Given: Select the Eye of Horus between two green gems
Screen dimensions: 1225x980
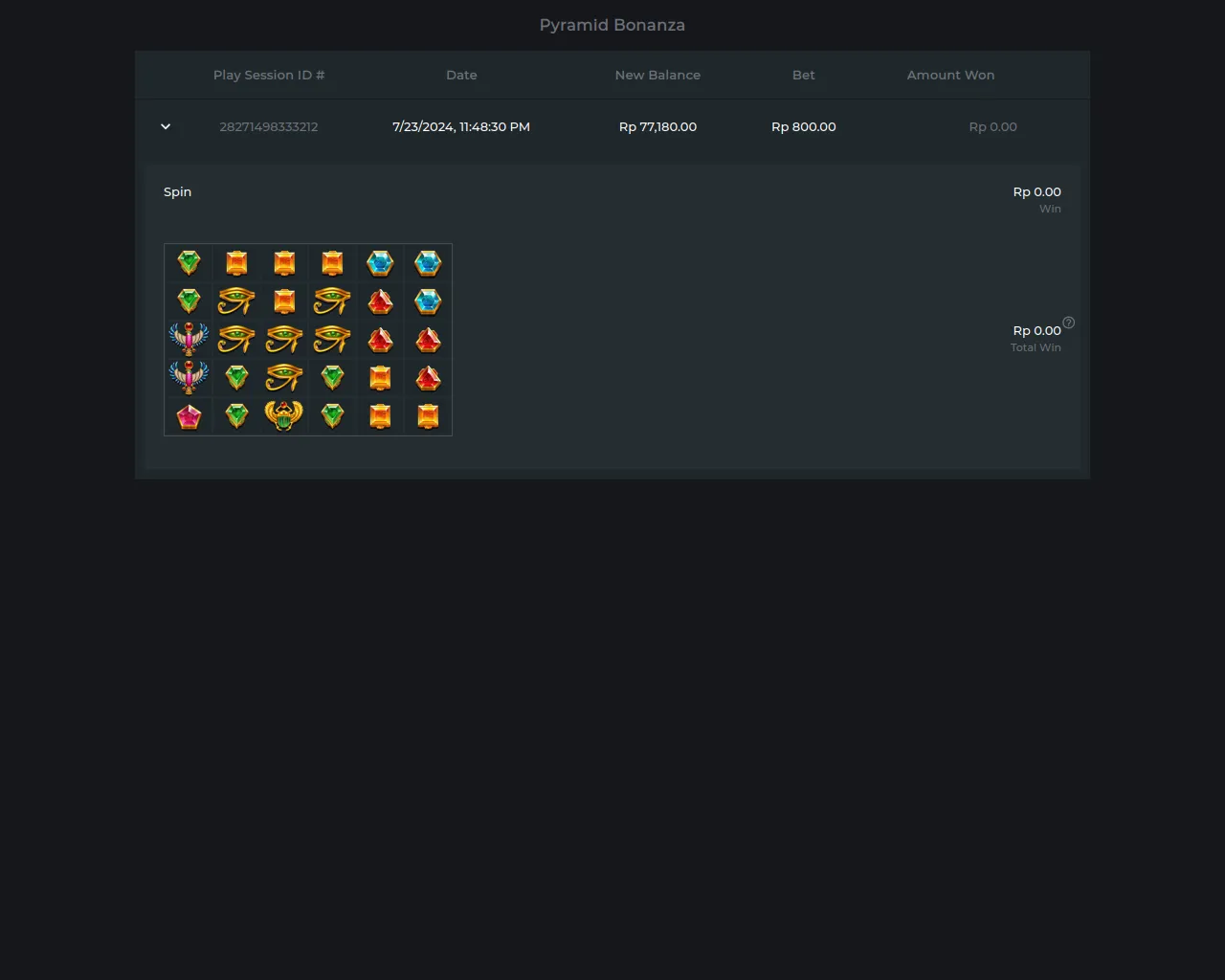Looking at the screenshot, I should [x=284, y=377].
